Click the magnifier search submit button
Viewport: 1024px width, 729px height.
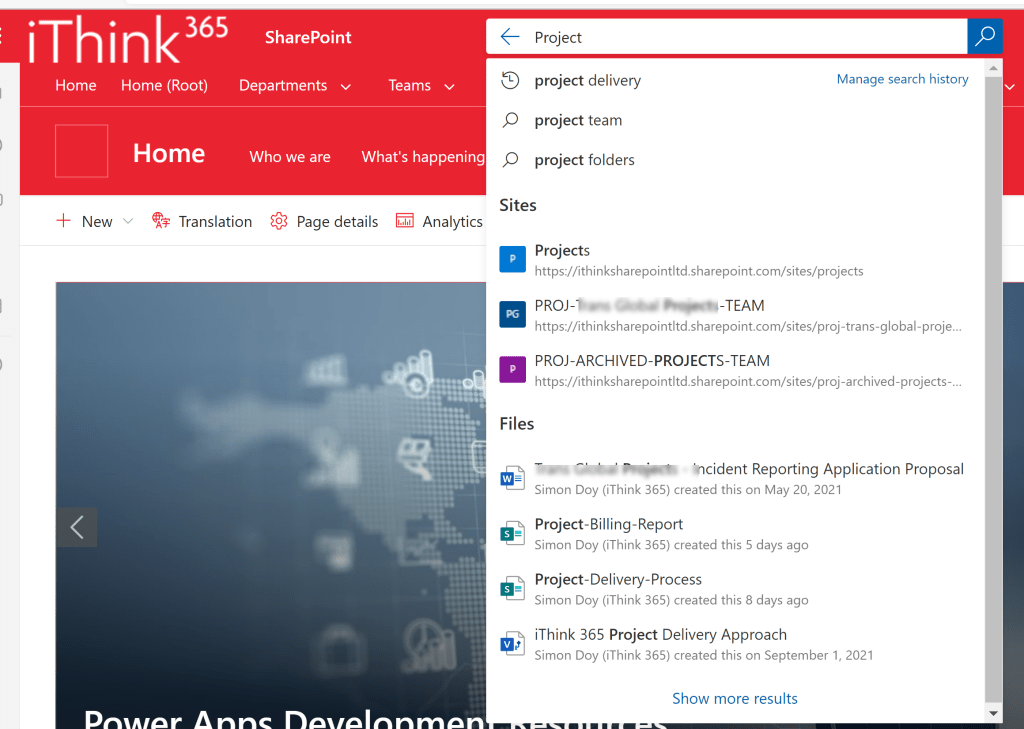click(985, 37)
